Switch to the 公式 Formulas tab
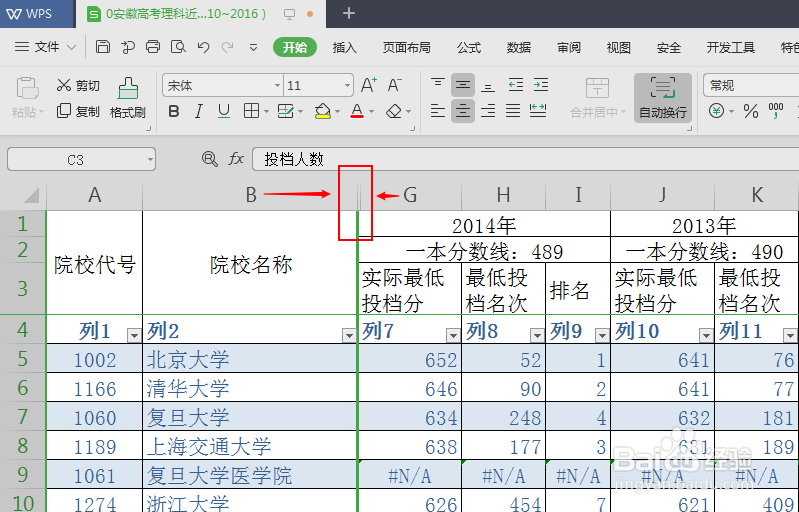This screenshot has height=512, width=799. [469, 47]
